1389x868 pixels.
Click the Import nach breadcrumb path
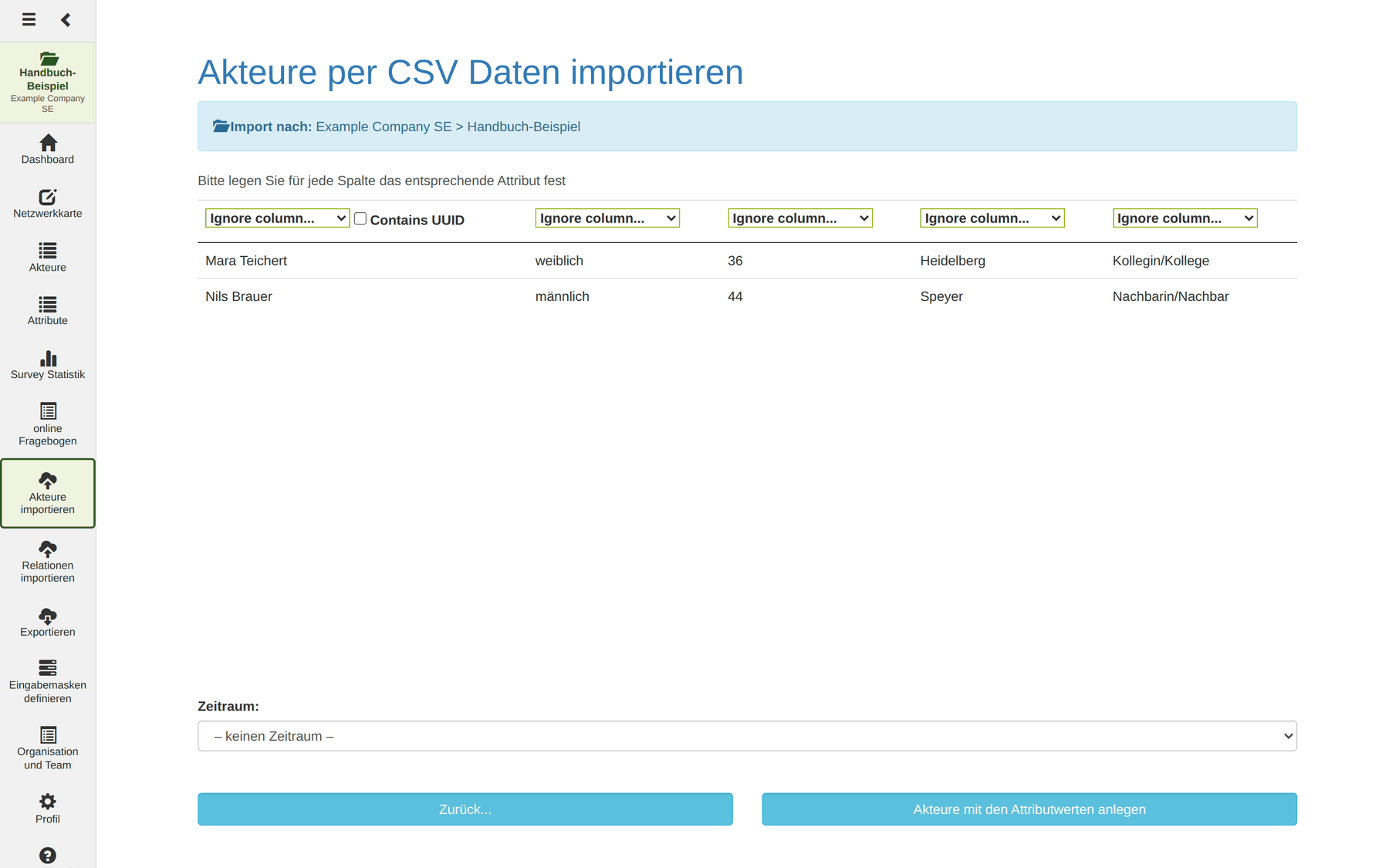point(448,127)
